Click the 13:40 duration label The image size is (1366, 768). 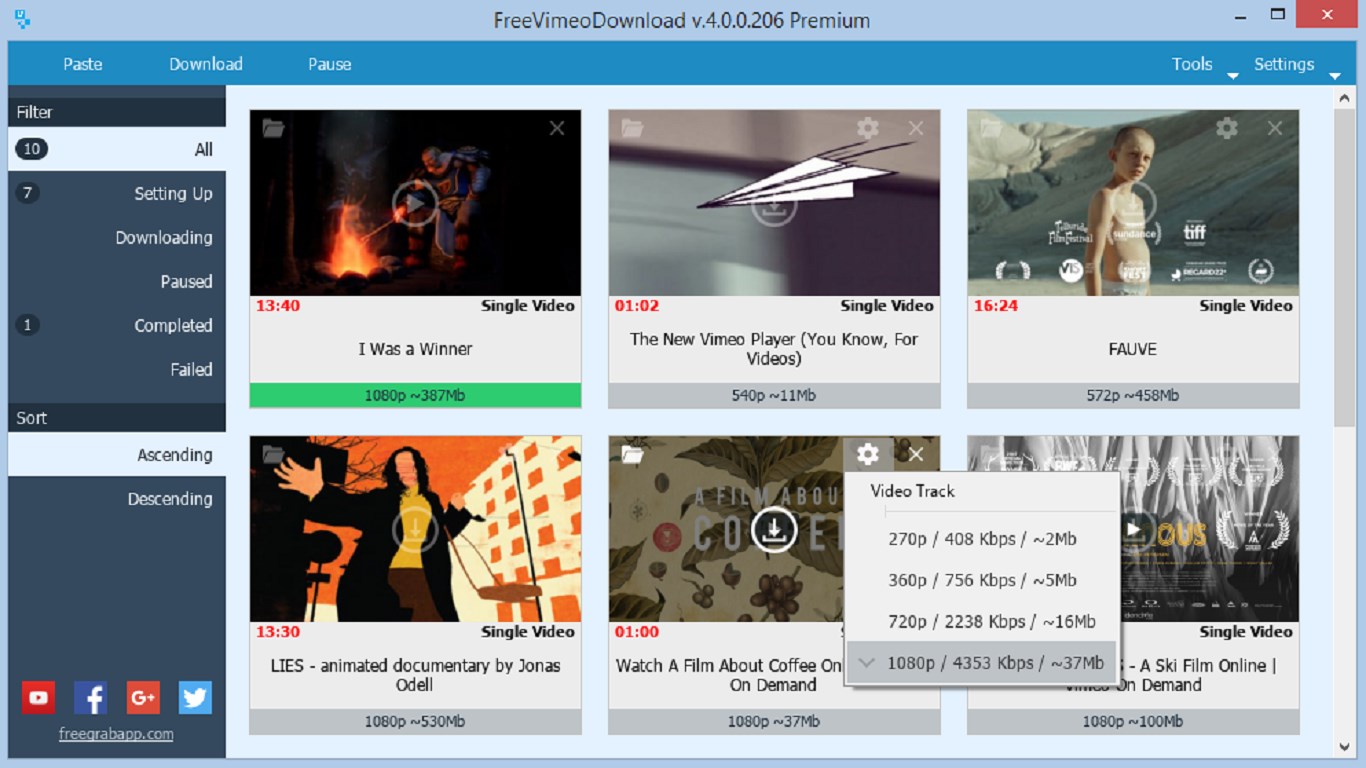[278, 306]
